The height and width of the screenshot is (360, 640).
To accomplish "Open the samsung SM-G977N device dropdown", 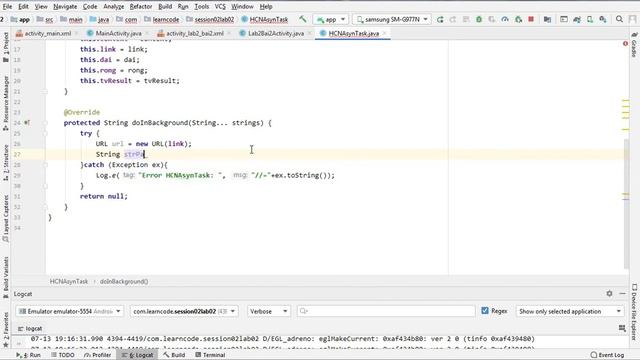I will click(x=392, y=19).
